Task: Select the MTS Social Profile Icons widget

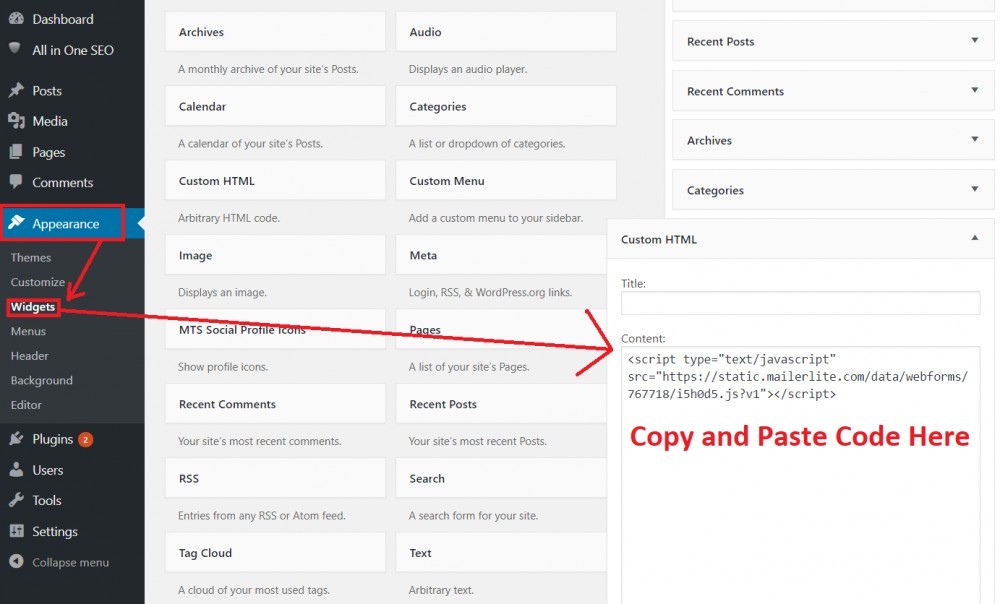Action: click(x=276, y=329)
